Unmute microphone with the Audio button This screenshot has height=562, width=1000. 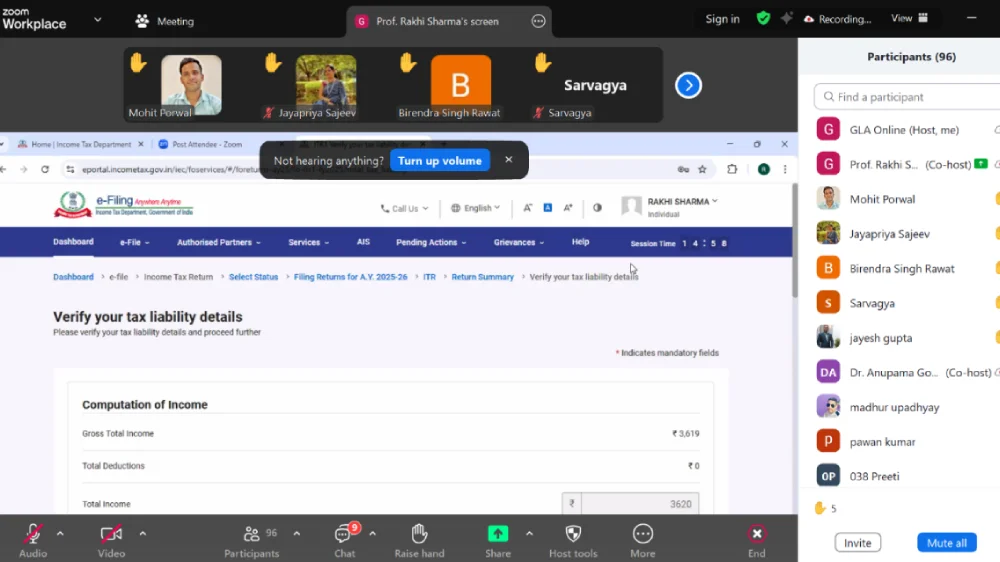tap(33, 534)
